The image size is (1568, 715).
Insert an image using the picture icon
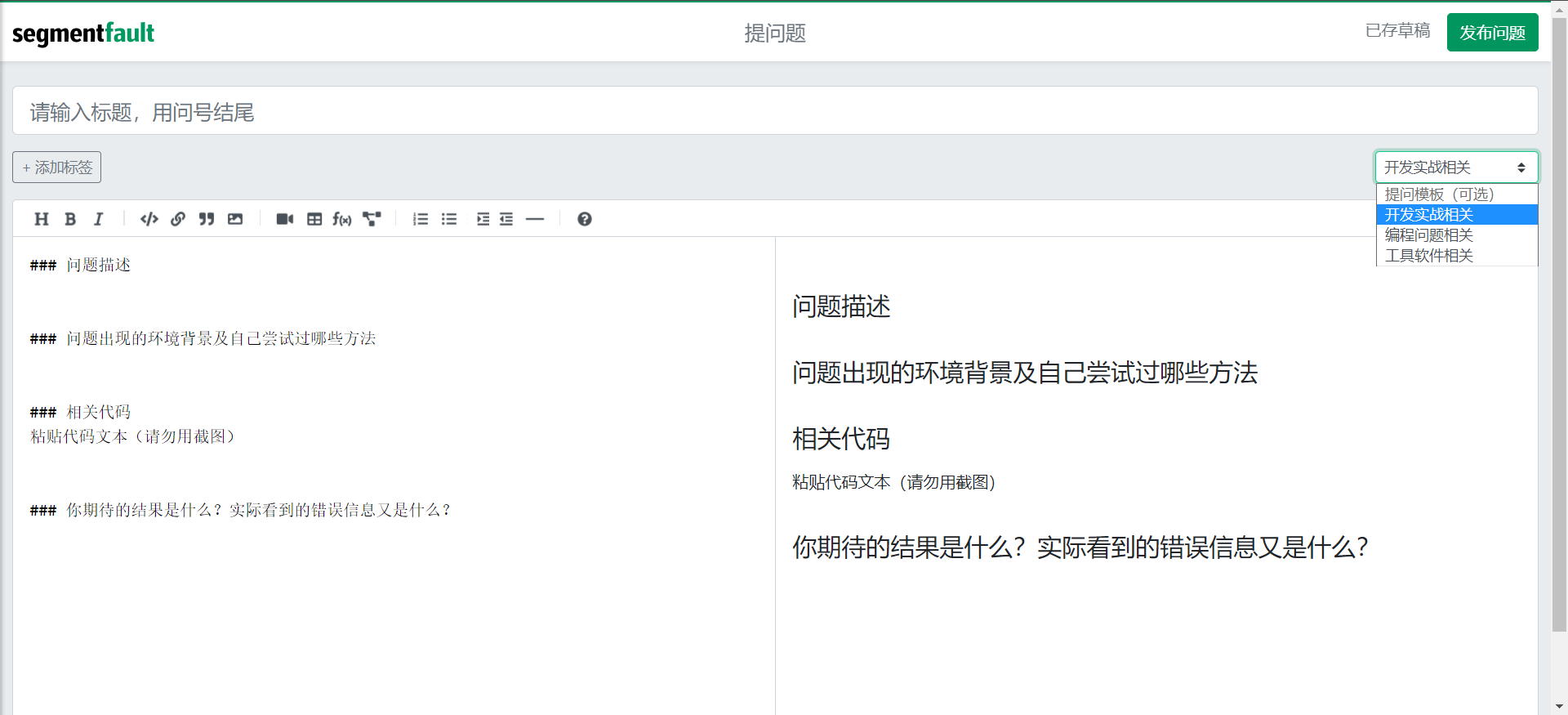pos(235,219)
